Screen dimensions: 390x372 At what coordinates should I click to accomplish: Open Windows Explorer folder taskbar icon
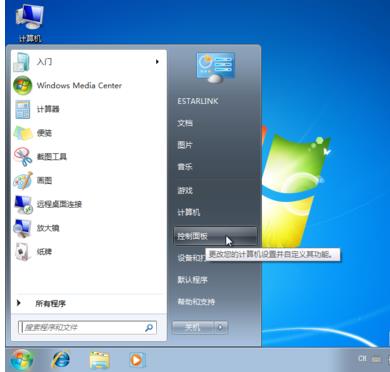99,360
